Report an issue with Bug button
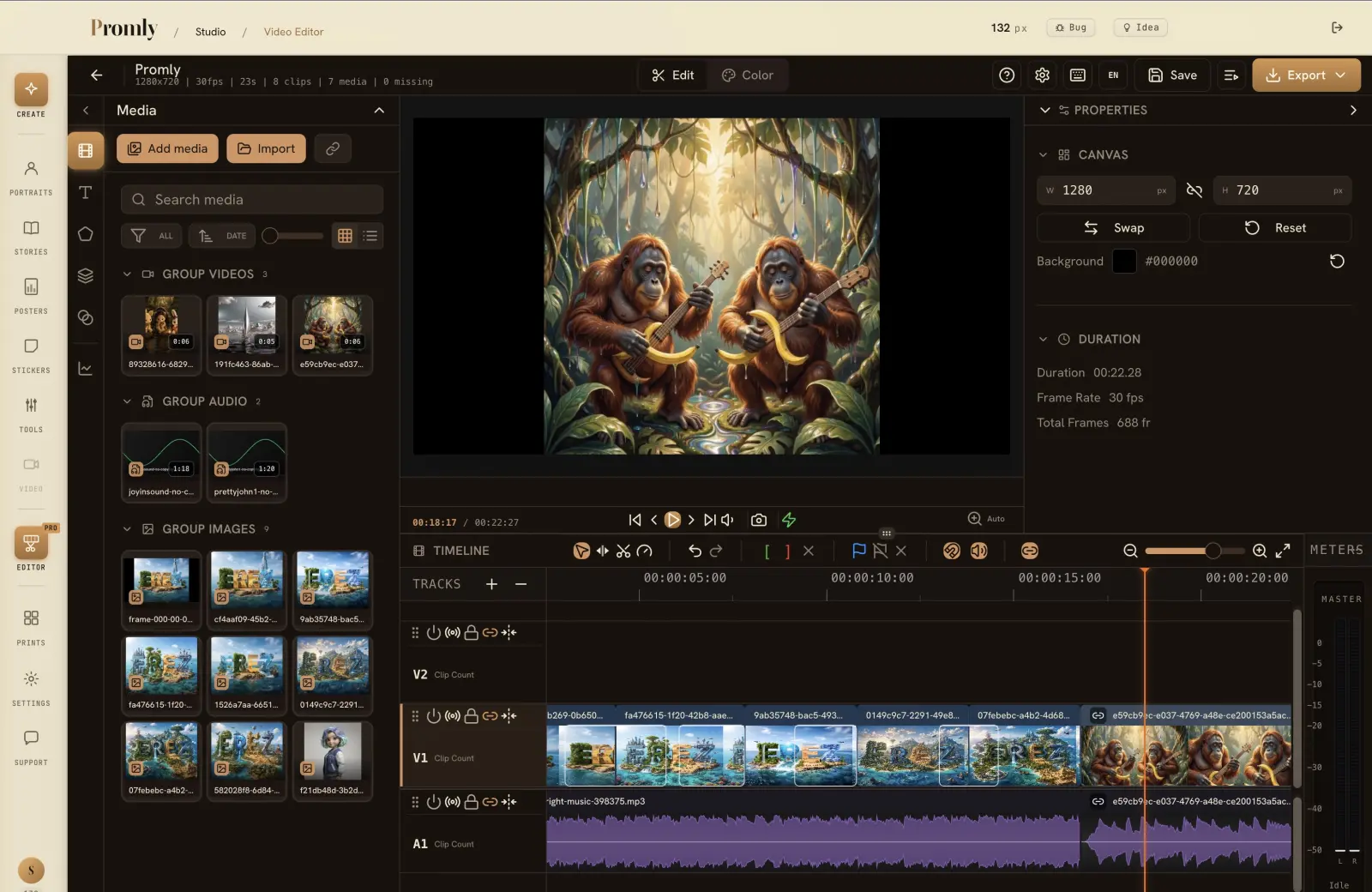 [x=1070, y=27]
